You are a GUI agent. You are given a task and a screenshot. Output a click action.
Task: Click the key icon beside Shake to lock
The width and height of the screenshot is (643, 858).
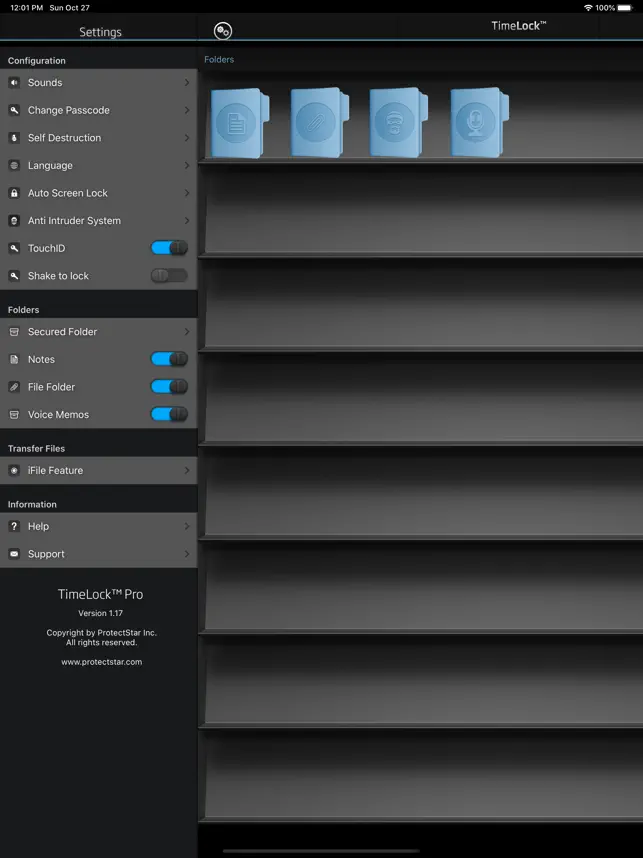(x=14, y=276)
